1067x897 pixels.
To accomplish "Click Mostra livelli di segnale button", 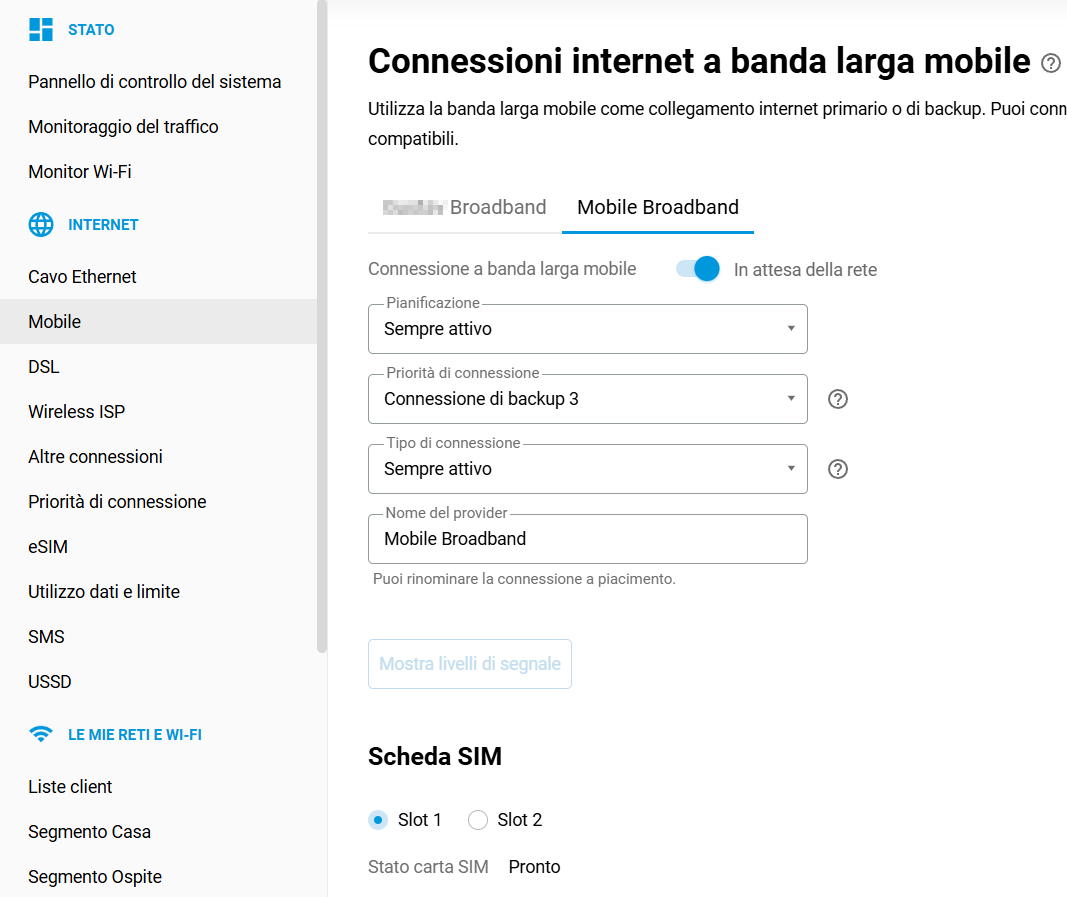I will pyautogui.click(x=470, y=664).
